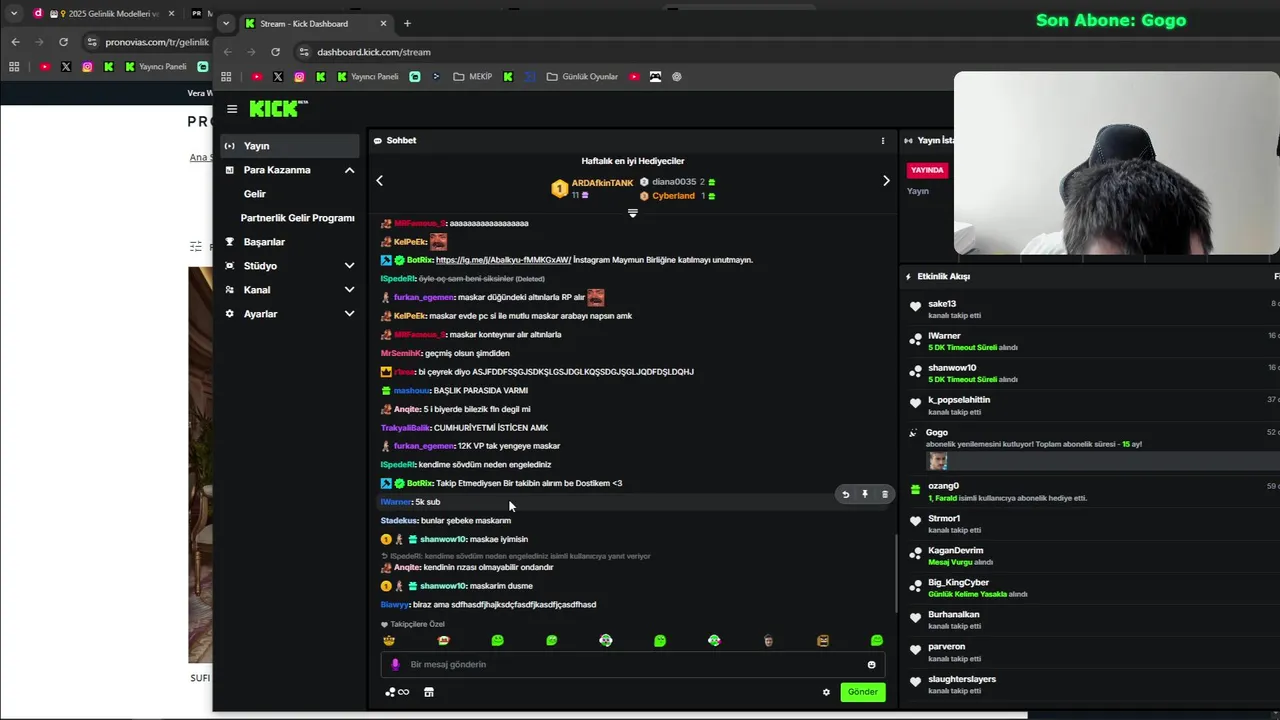The width and height of the screenshot is (1280, 720).
Task: Click the channel points infinity icon
Action: tap(397, 692)
